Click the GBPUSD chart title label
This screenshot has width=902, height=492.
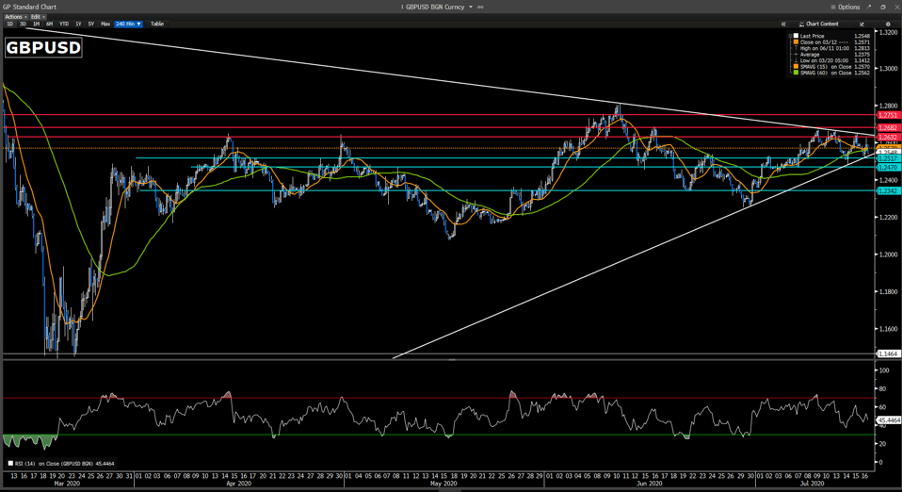pos(43,47)
